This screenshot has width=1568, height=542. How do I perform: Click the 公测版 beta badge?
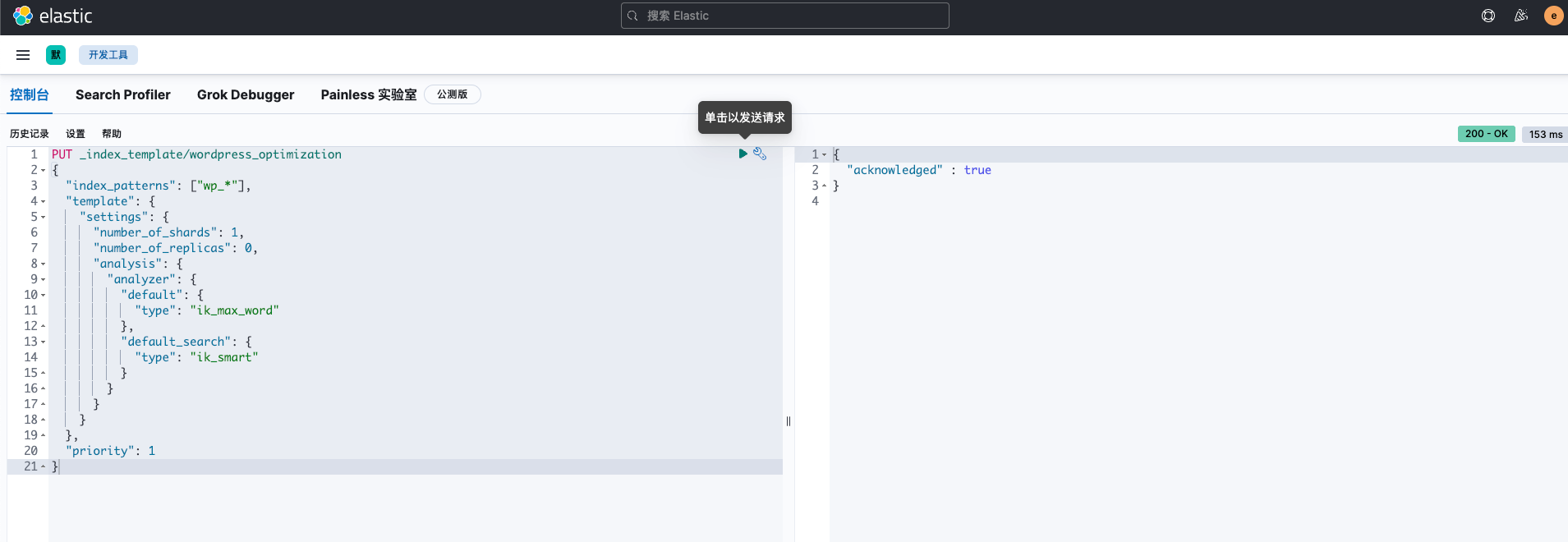[x=453, y=94]
